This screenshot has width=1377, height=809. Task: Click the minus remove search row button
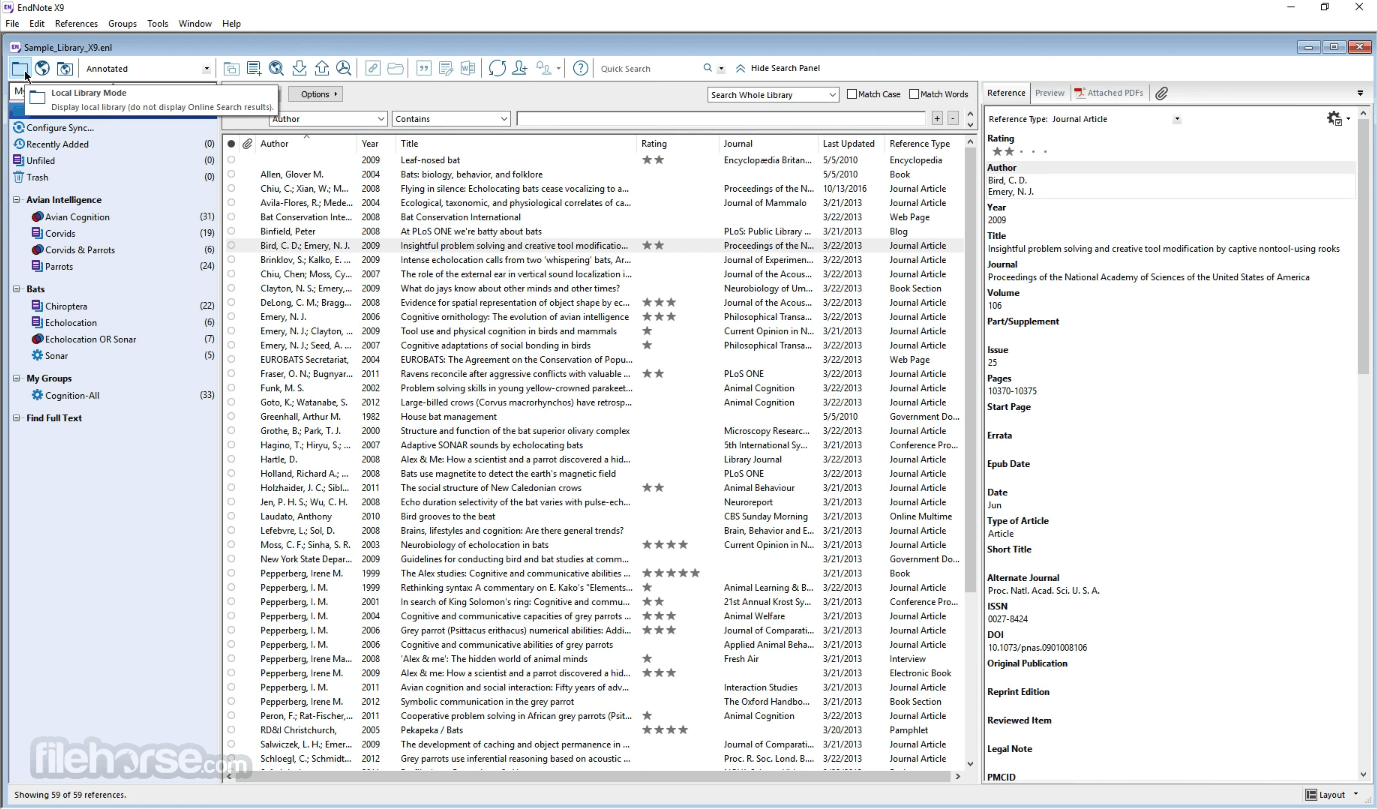953,118
